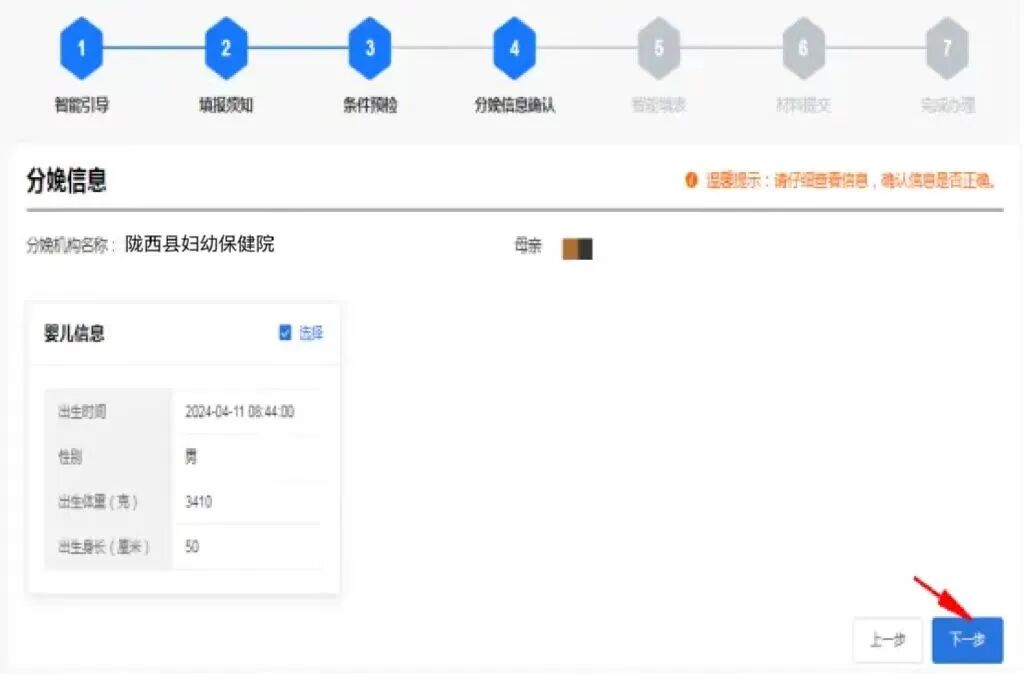Click the 出生体重 value 3410
This screenshot has height=674, width=1024.
pos(197,502)
